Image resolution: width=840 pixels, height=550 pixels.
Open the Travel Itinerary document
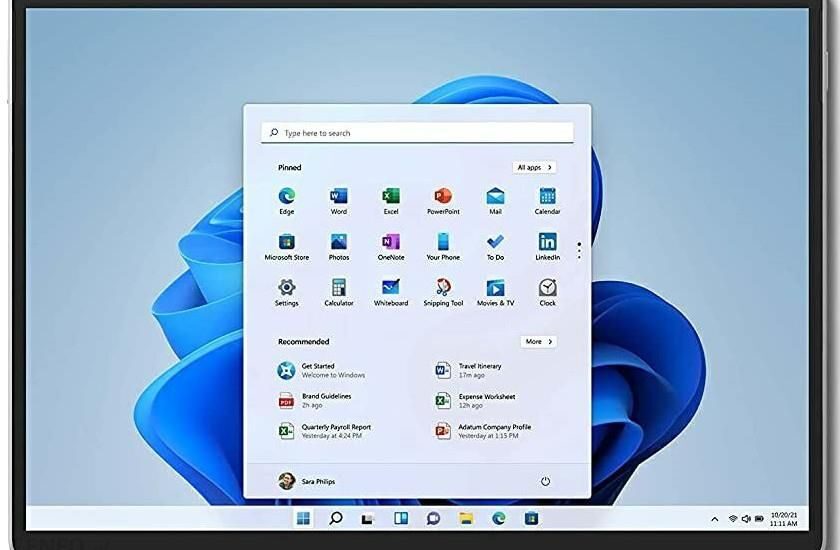pyautogui.click(x=468, y=371)
